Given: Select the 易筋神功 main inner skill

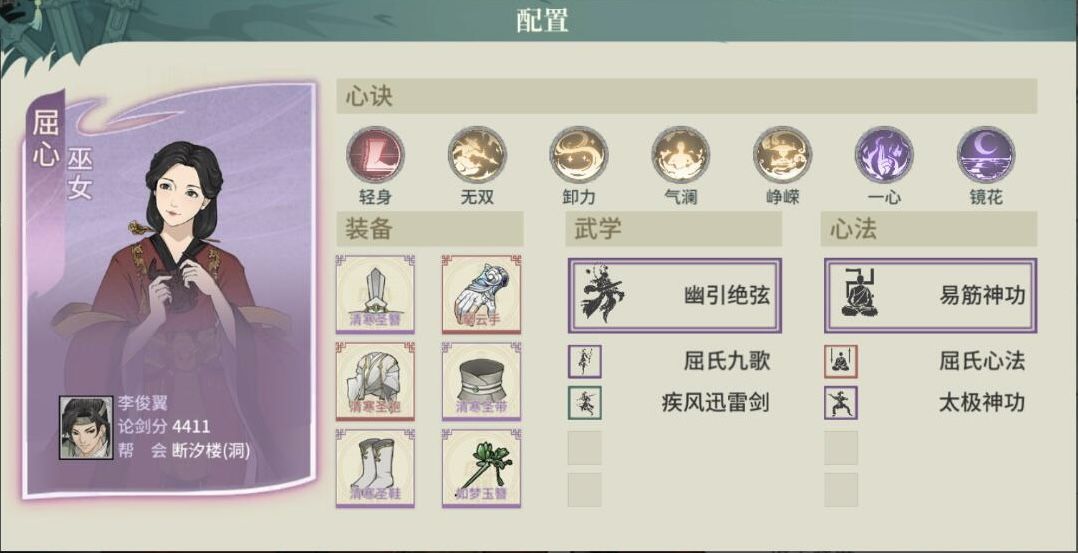Looking at the screenshot, I should tap(930, 296).
